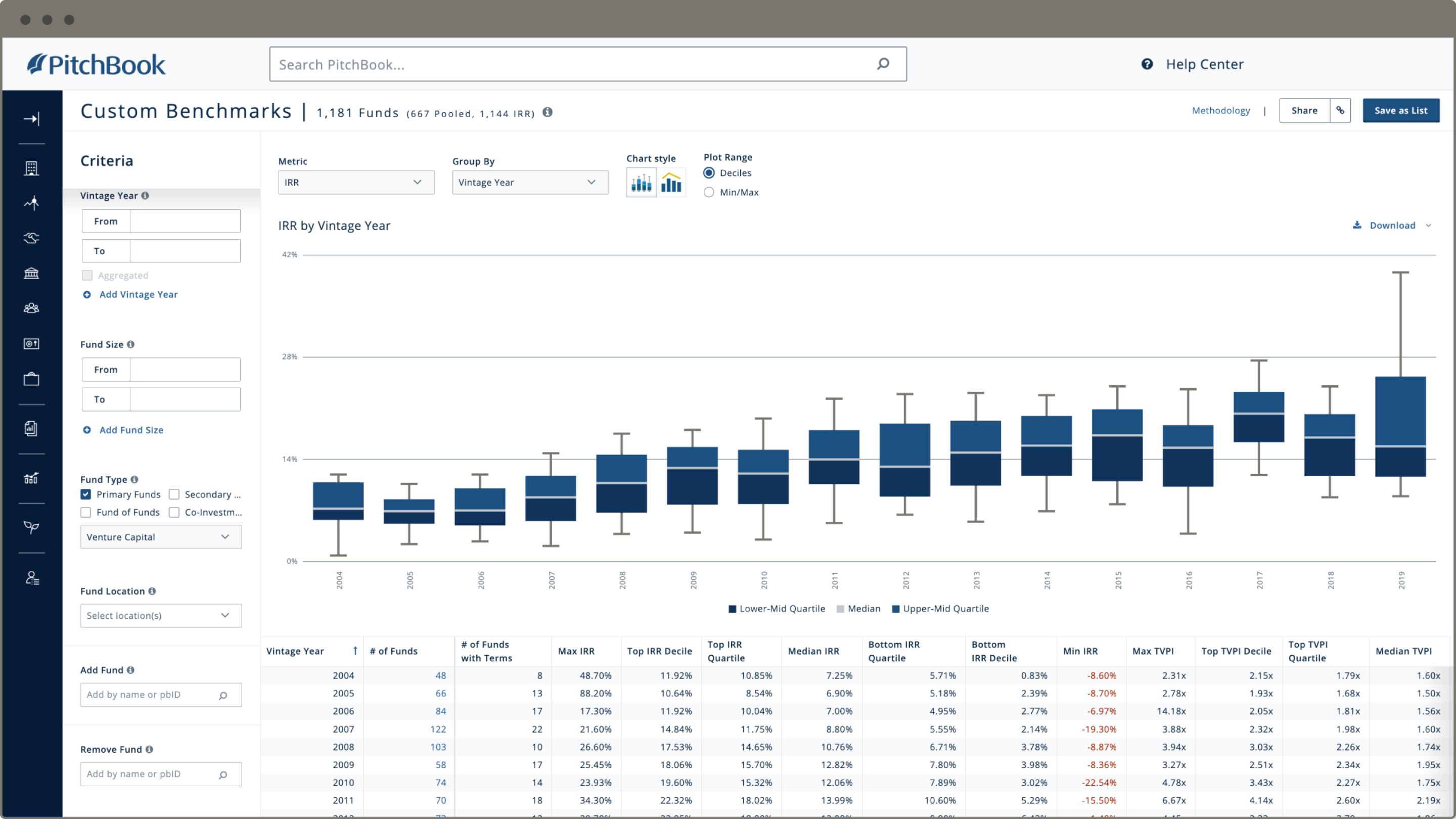The image size is (1456, 819).
Task: Enable the Fund of Funds checkbox
Action: coord(85,512)
